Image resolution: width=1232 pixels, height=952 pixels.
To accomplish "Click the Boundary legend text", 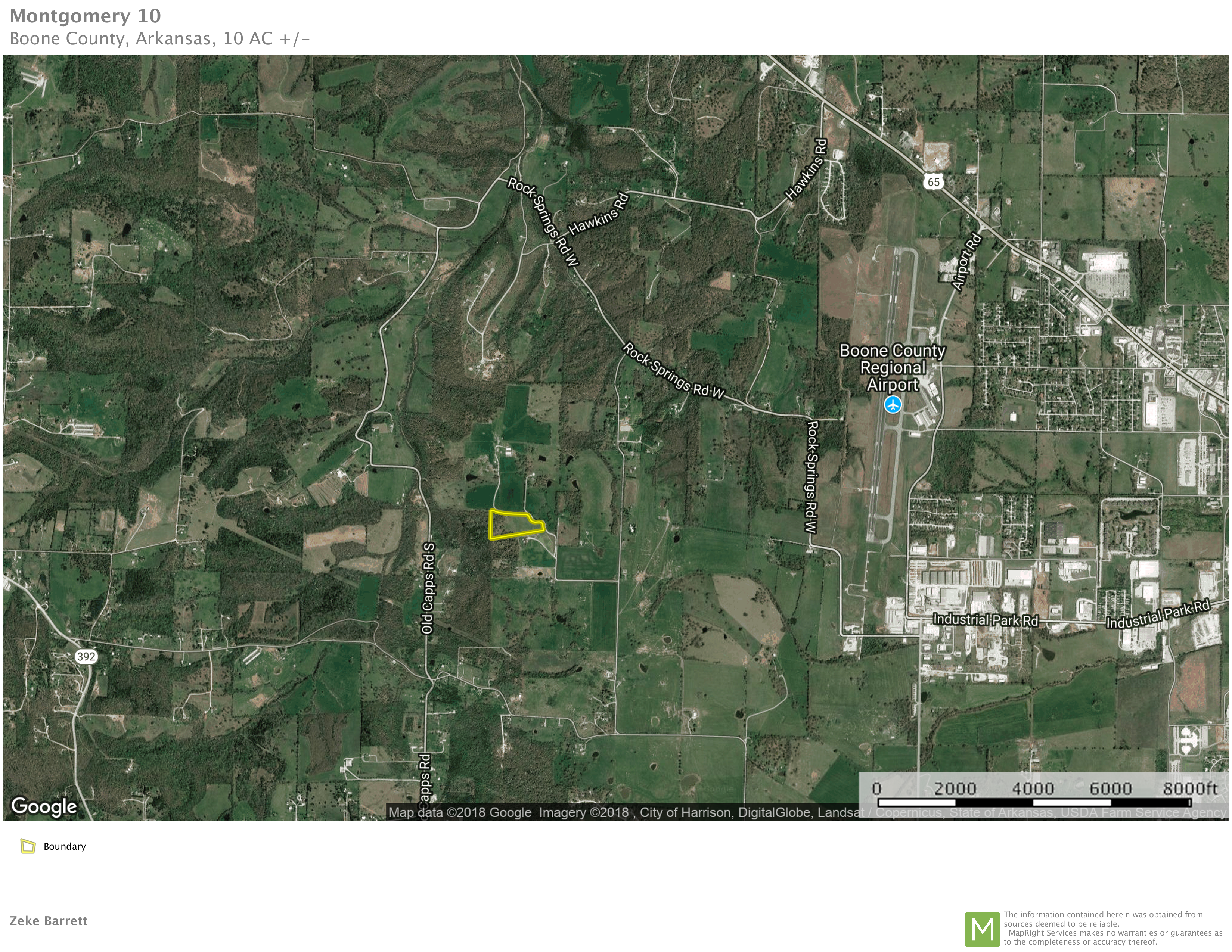I will 65,847.
